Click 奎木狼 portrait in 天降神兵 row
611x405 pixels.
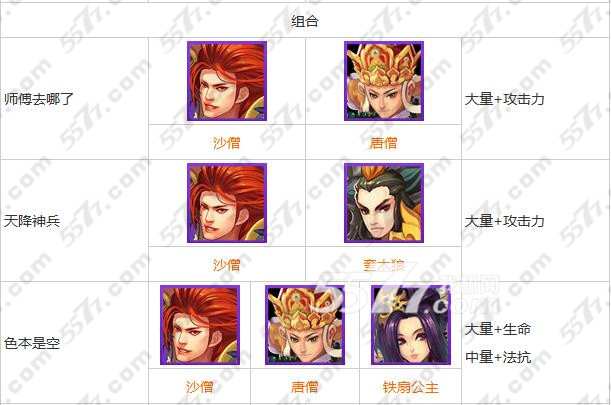pos(384,203)
